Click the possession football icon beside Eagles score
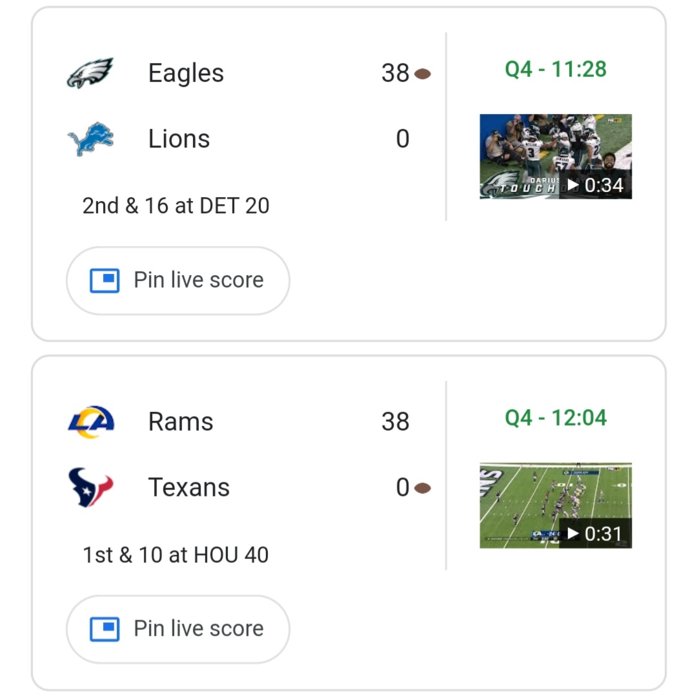The image size is (697, 700). click(422, 74)
